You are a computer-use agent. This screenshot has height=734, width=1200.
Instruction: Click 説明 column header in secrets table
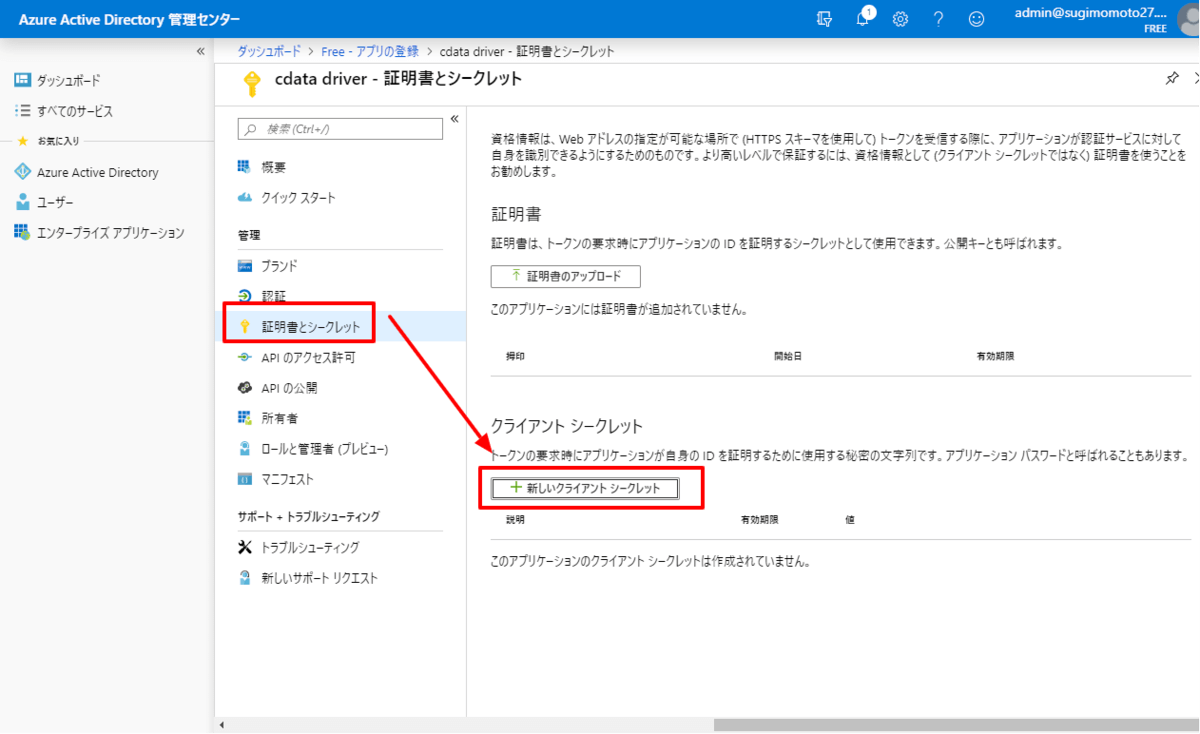click(515, 520)
